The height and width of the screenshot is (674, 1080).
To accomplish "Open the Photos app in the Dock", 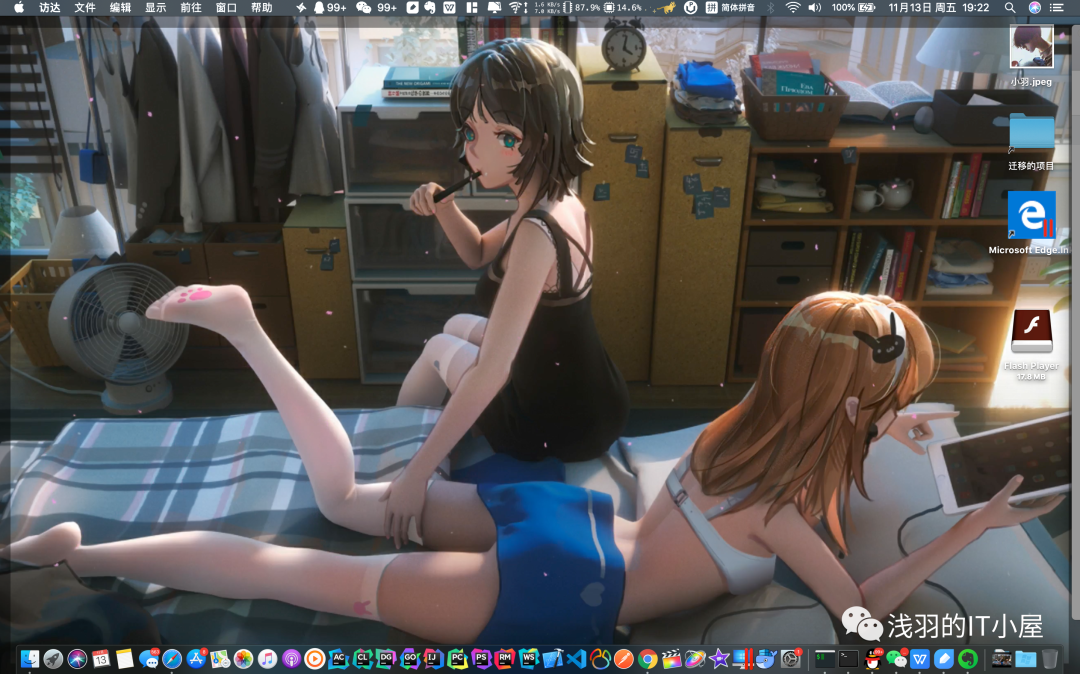I will (243, 659).
